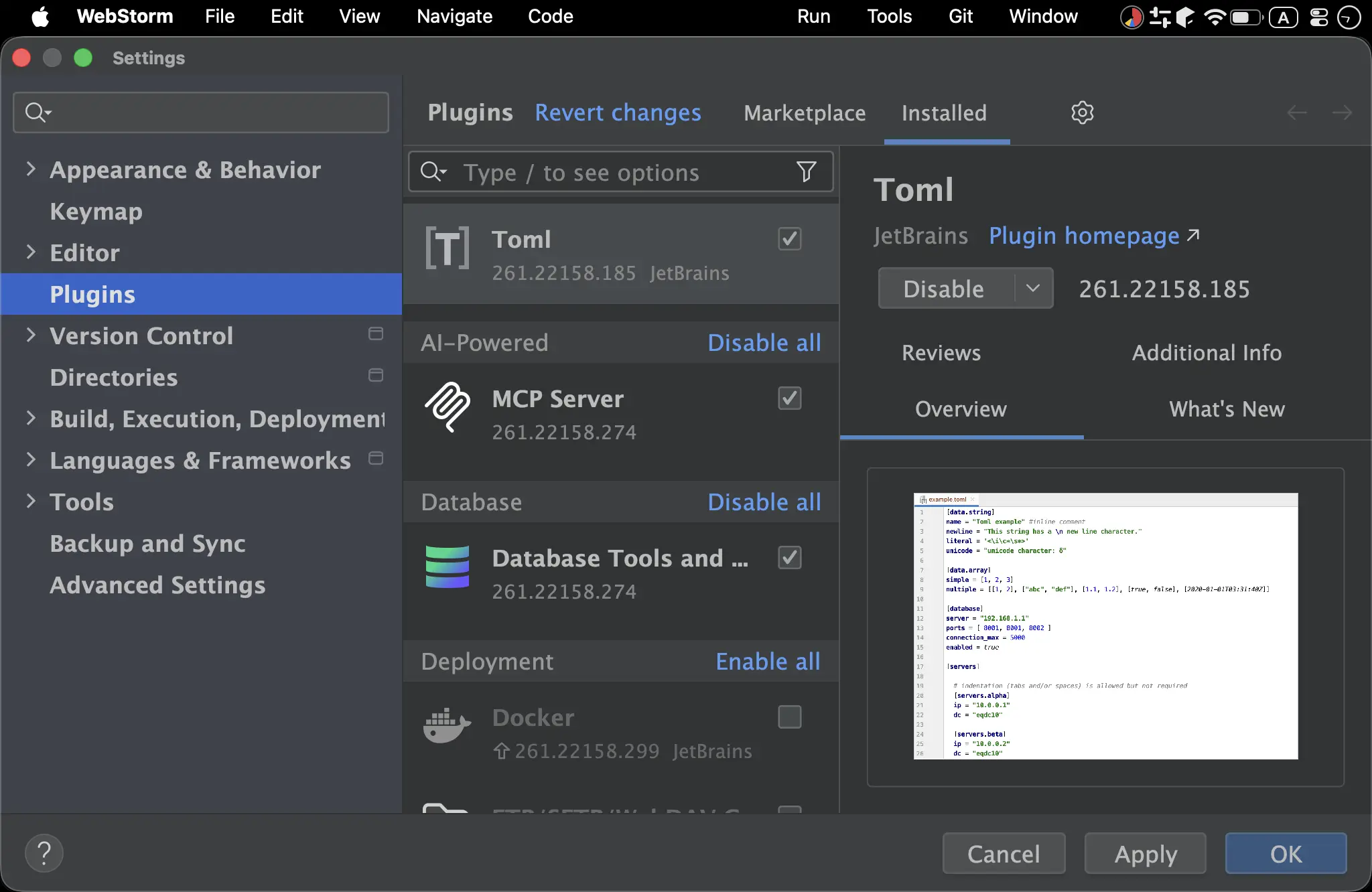This screenshot has width=1372, height=892.
Task: Click the Version Control project-level icon
Action: click(x=376, y=333)
